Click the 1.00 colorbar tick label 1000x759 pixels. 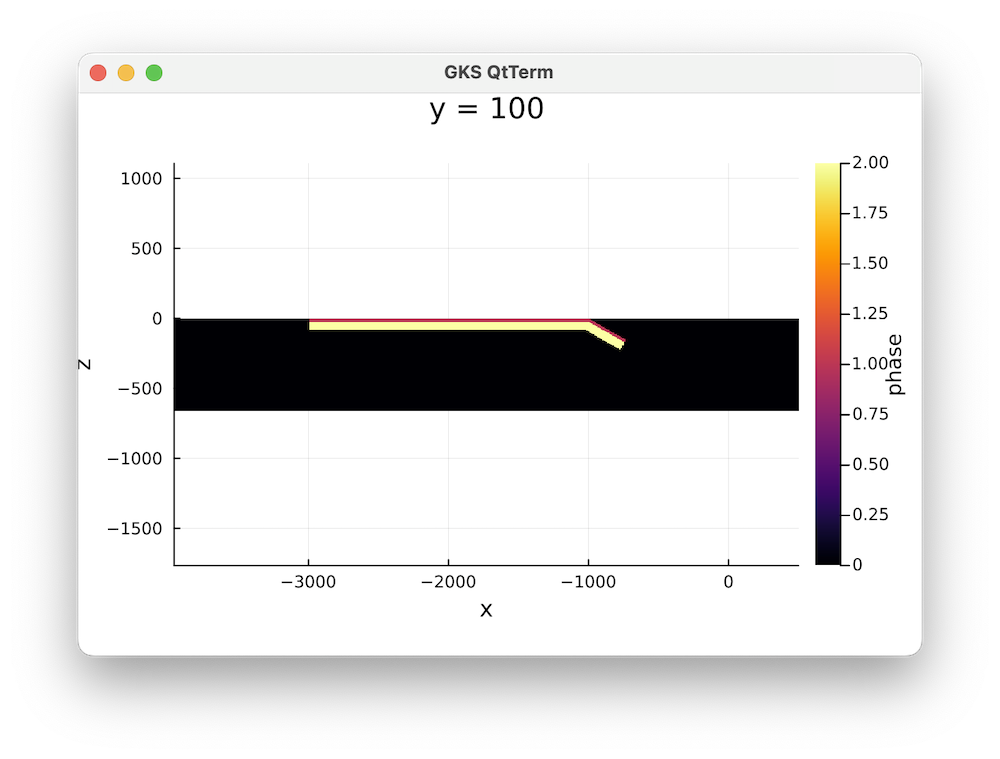(869, 364)
